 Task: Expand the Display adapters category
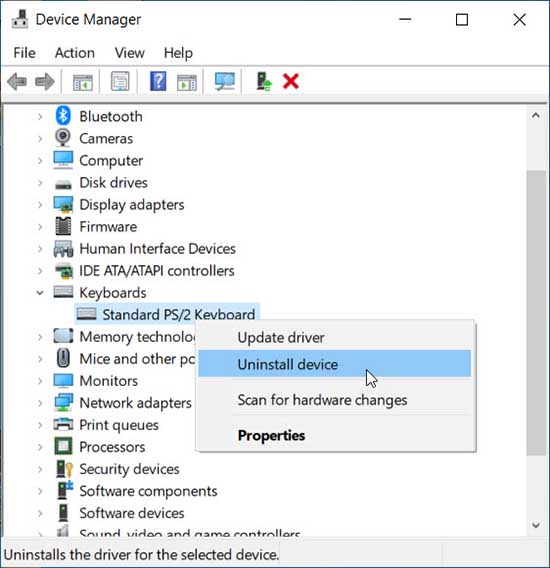(40, 205)
